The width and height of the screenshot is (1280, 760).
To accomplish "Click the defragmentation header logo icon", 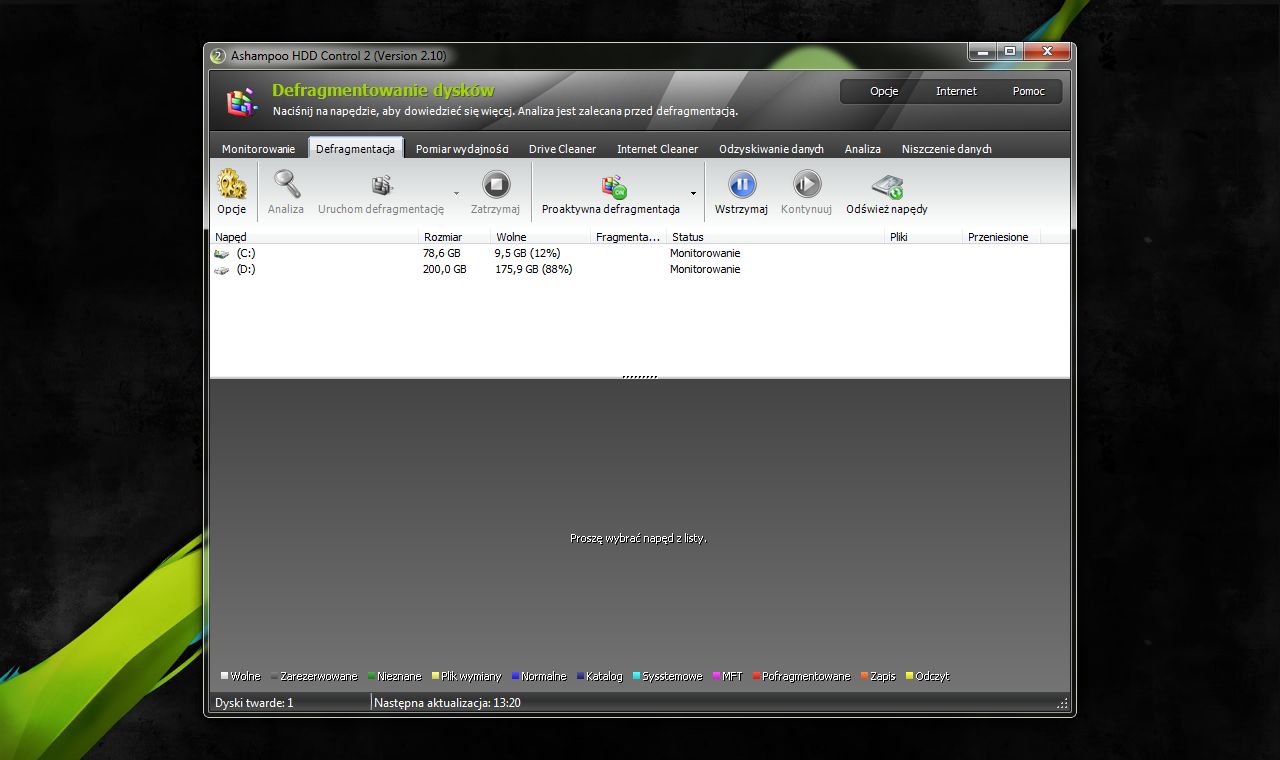I will click(241, 101).
